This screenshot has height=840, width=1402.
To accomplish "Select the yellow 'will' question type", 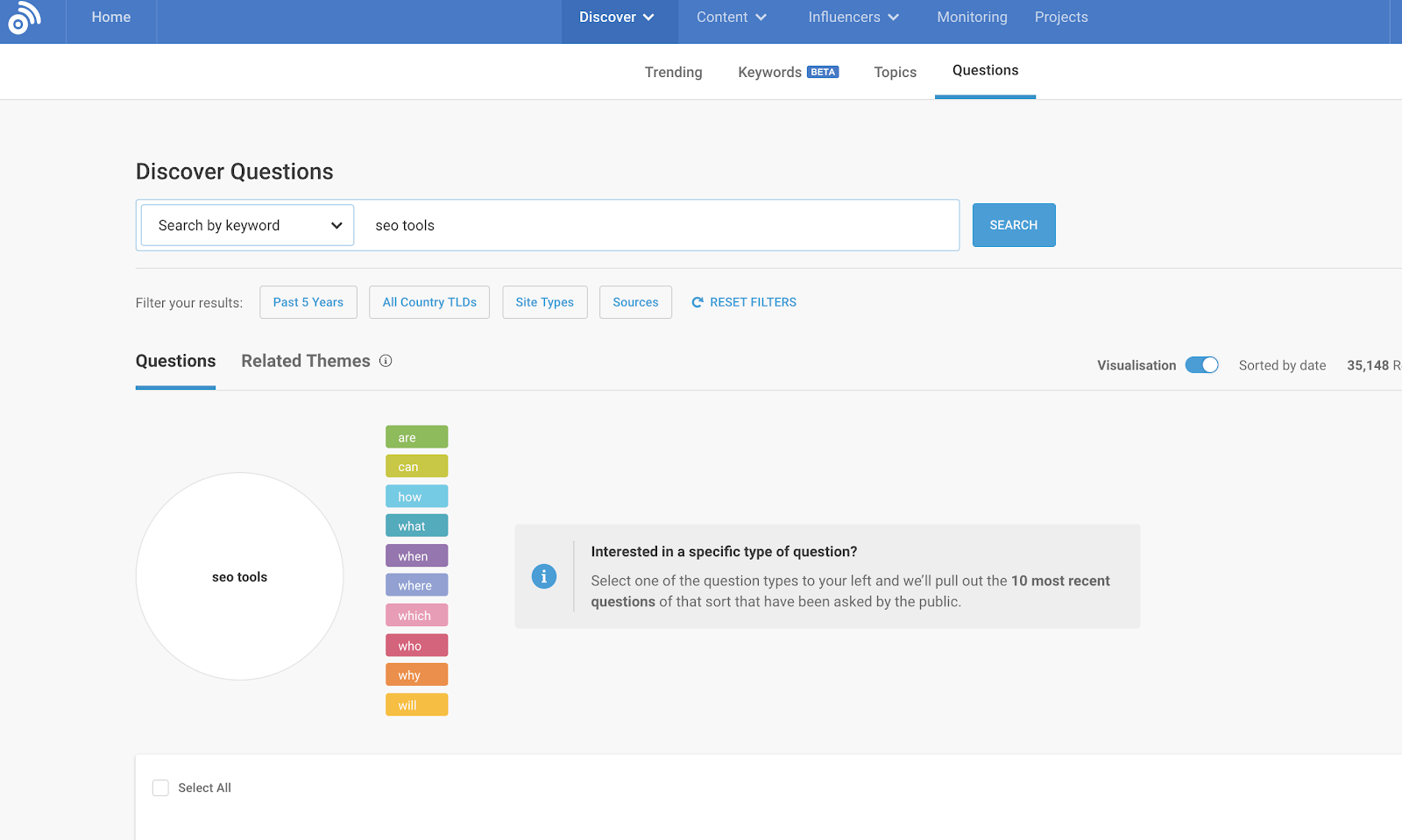I will [x=417, y=705].
